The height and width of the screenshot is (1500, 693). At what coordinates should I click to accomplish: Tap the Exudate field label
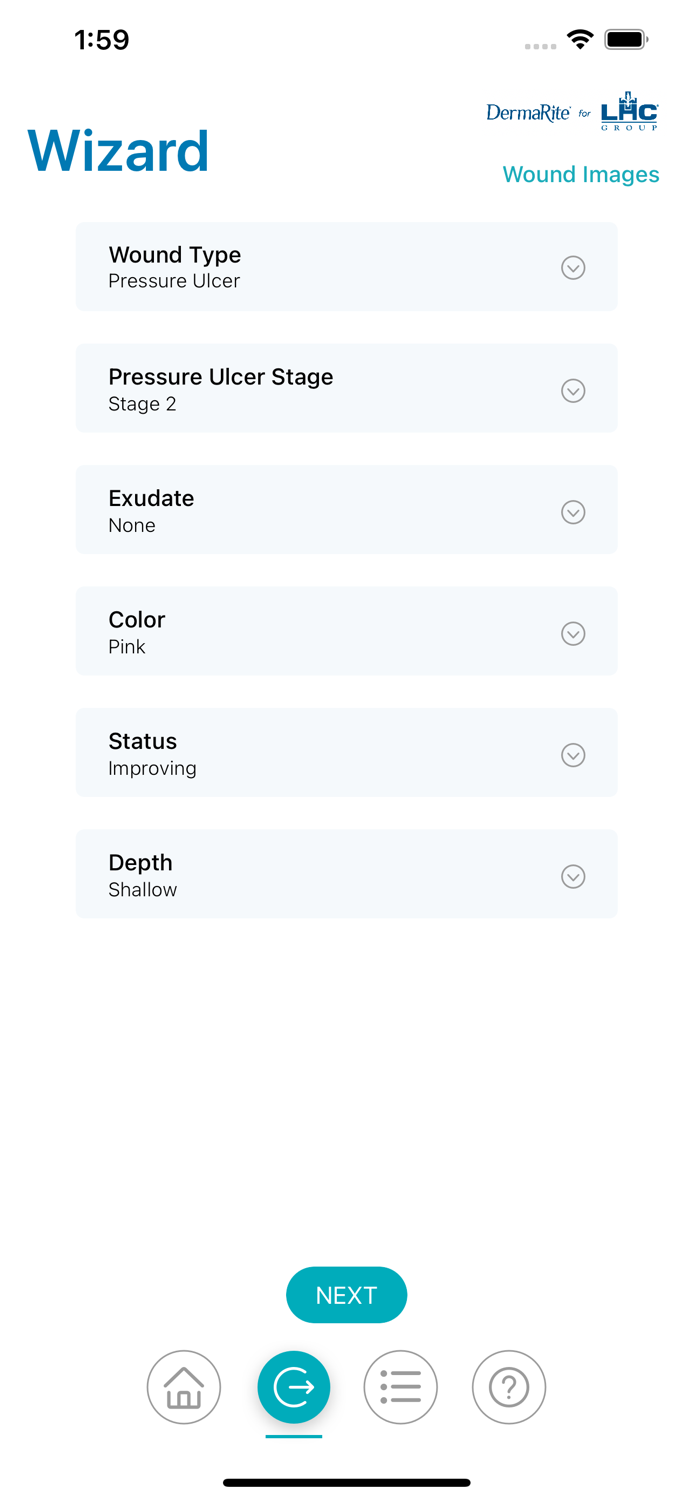151,498
